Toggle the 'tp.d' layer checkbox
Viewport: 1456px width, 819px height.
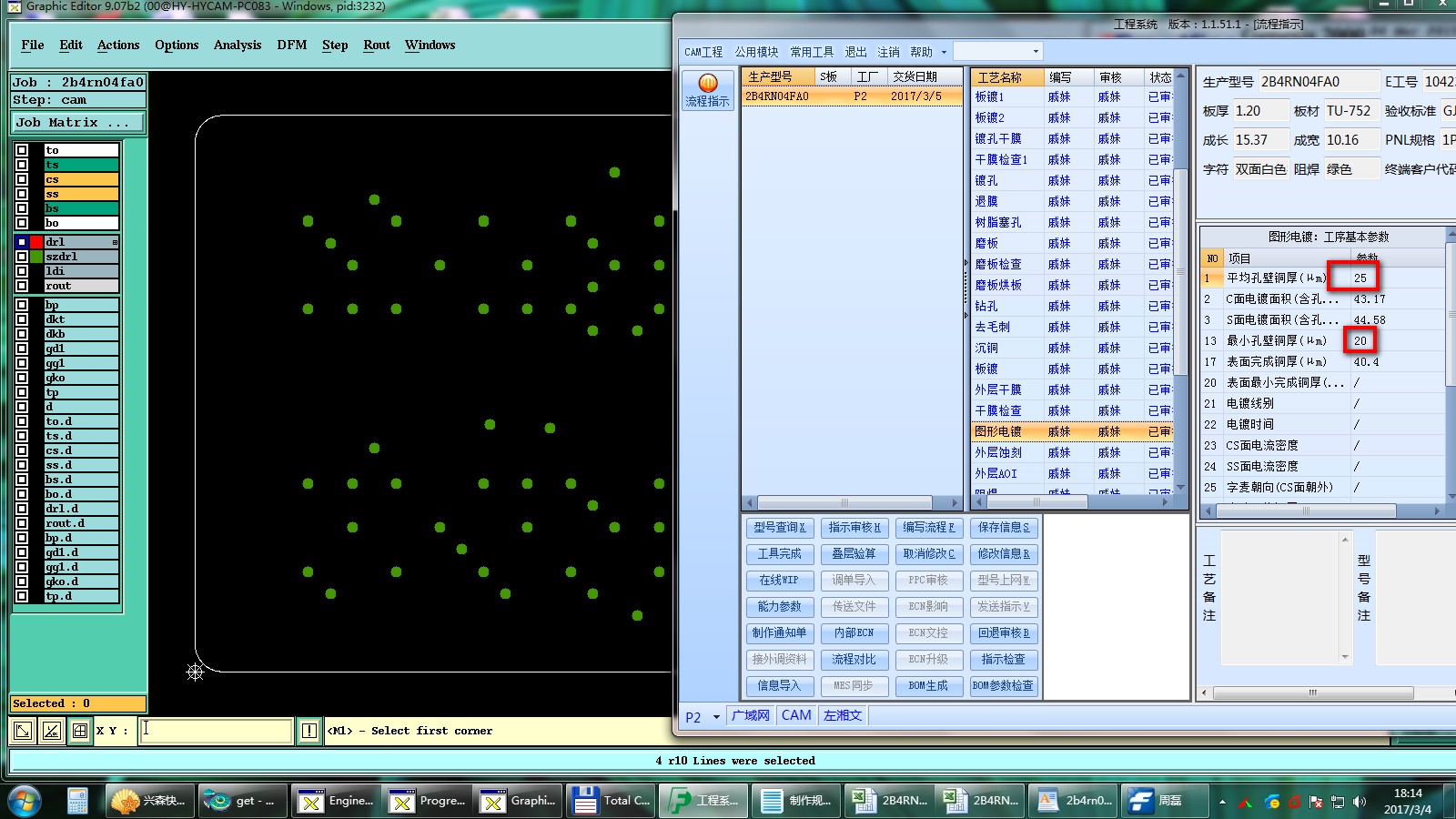pyautogui.click(x=22, y=596)
